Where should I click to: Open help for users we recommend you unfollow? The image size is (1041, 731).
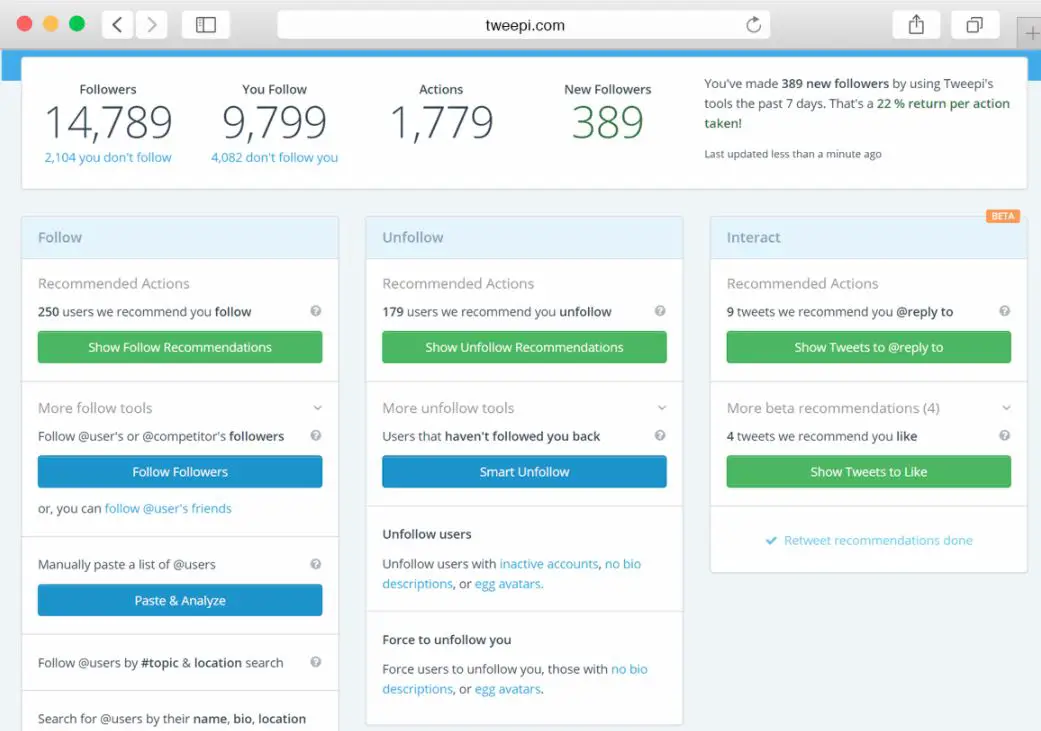coord(660,311)
